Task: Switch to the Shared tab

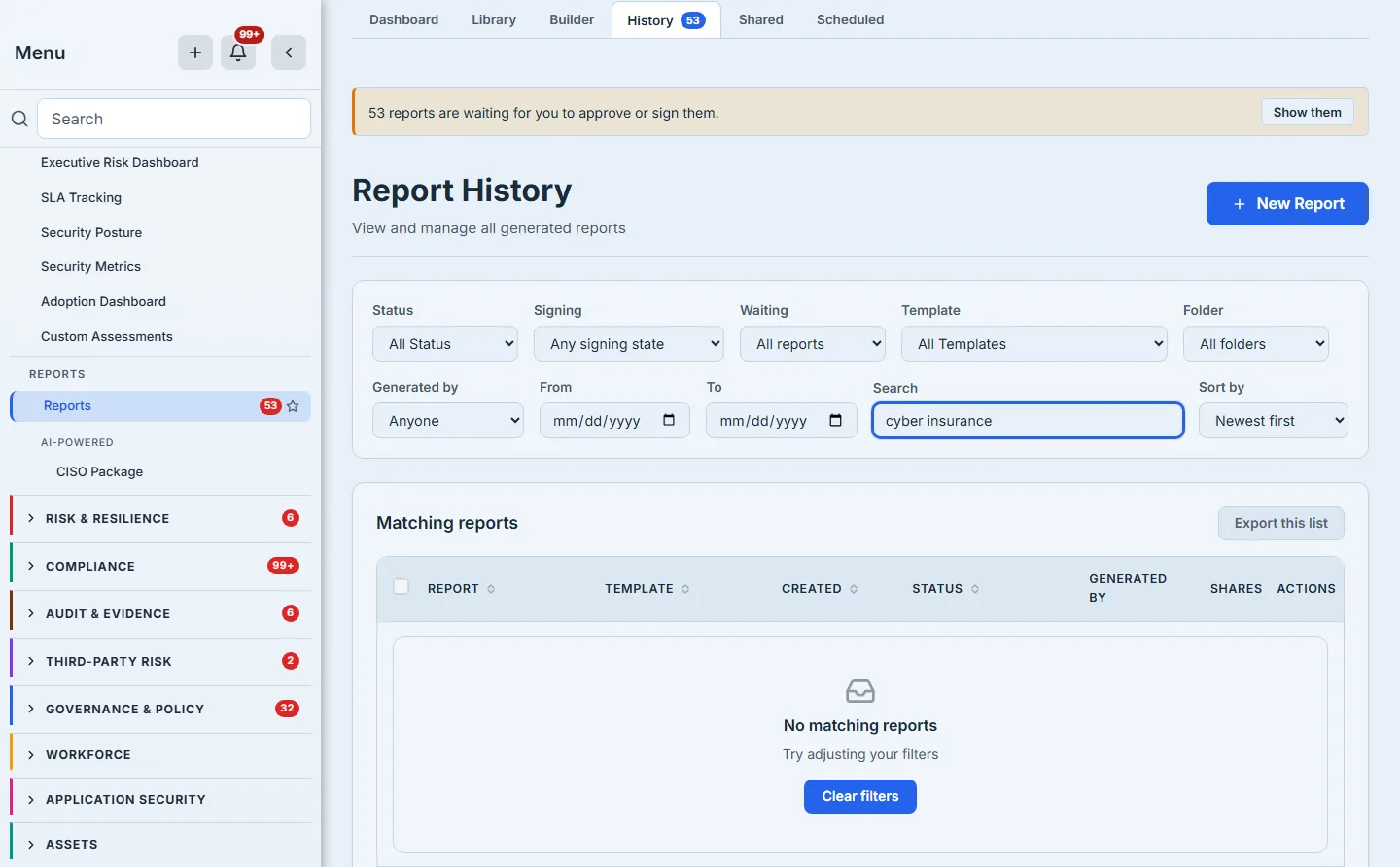Action: [761, 19]
